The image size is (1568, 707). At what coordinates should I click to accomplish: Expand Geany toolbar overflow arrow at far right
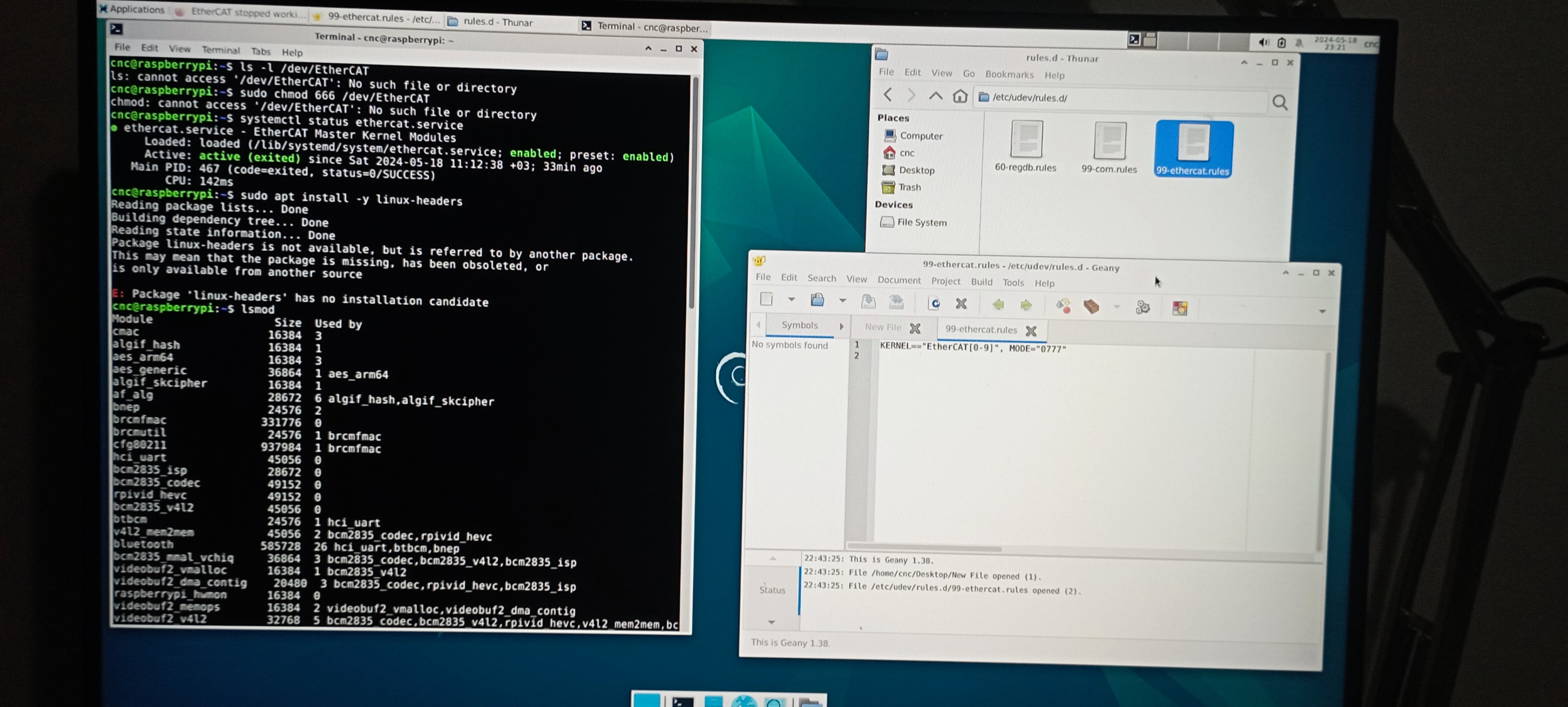coord(1322,312)
